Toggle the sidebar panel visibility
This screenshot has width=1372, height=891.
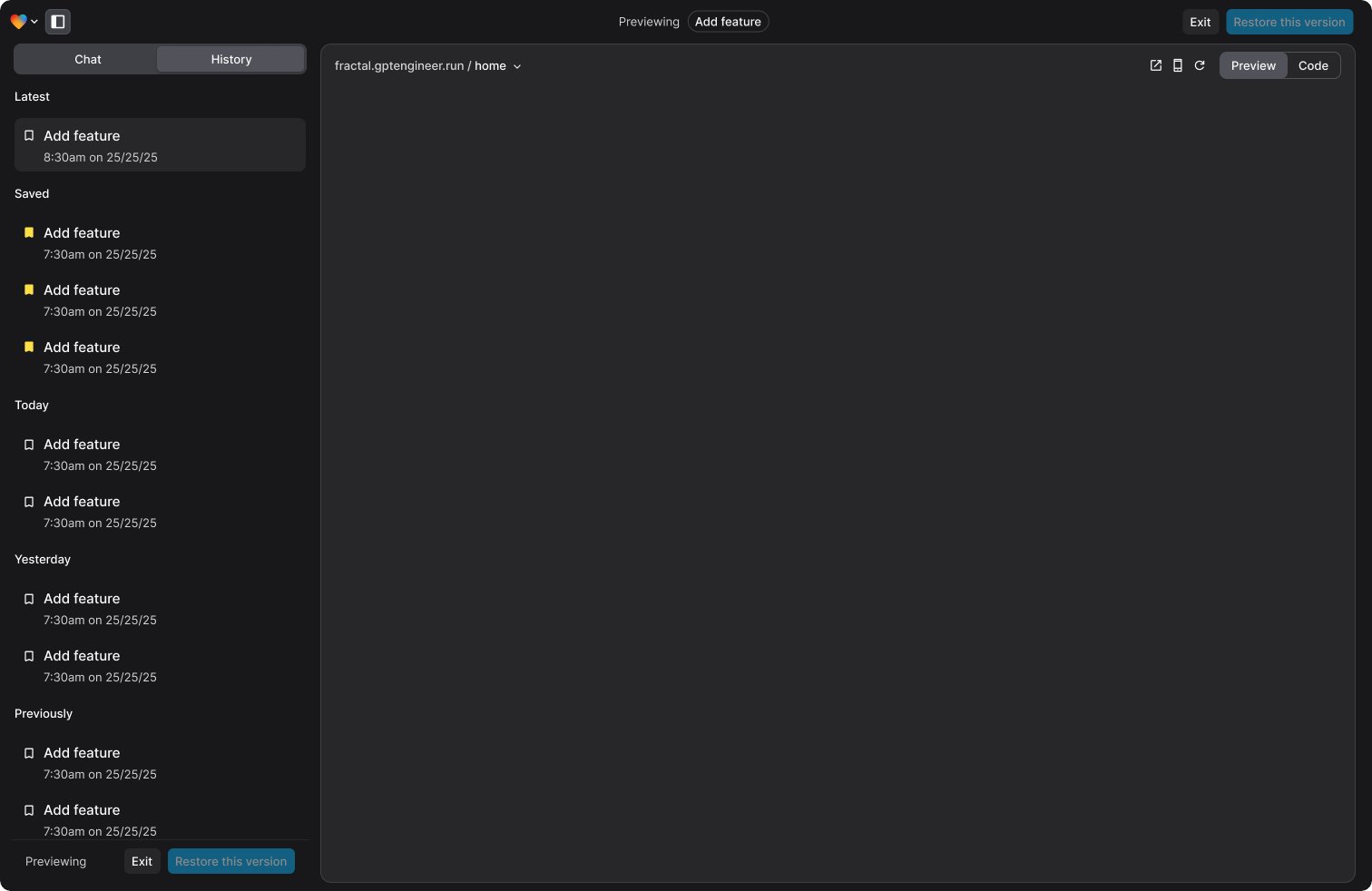coord(57,21)
